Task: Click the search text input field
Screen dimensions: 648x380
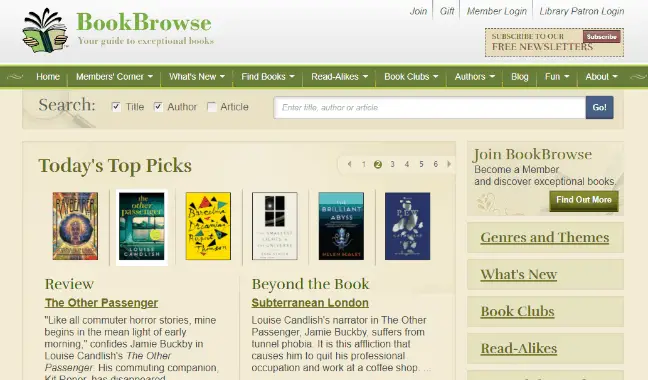Action: (430, 107)
